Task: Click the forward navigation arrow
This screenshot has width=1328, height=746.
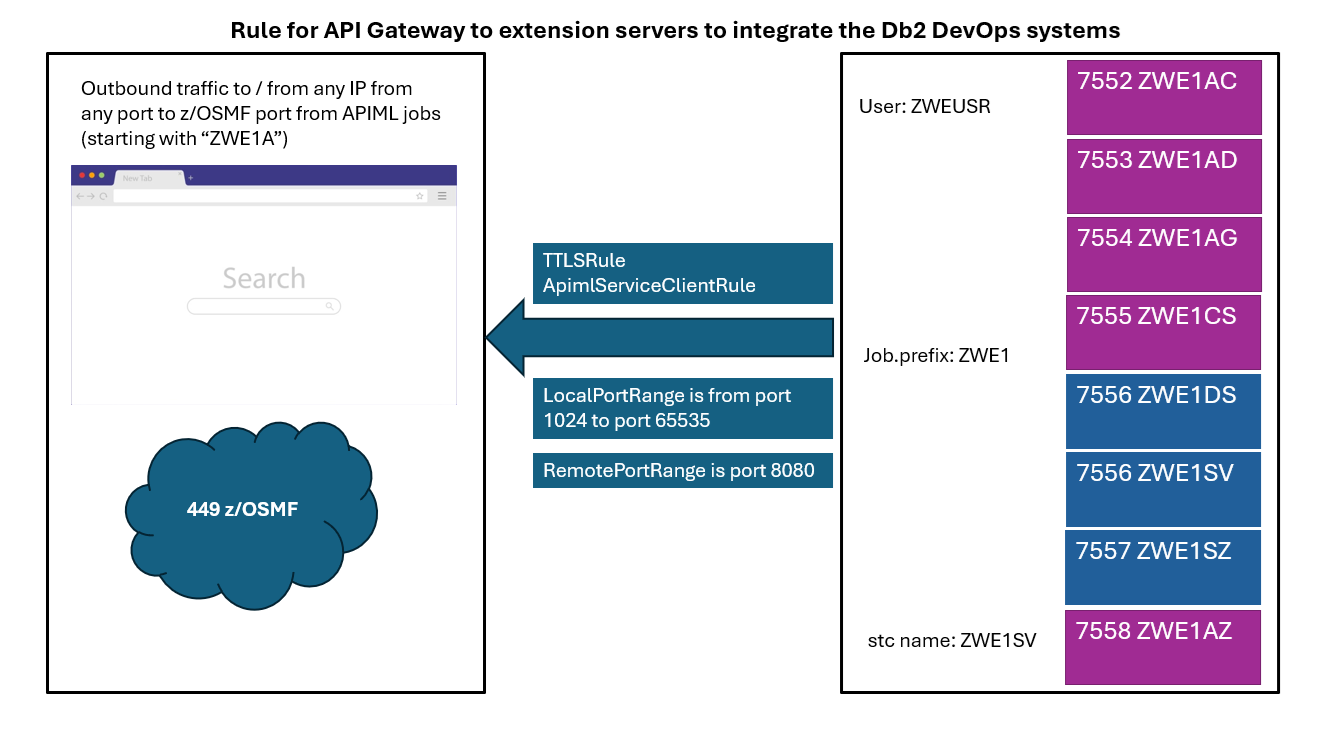Action: point(91,196)
